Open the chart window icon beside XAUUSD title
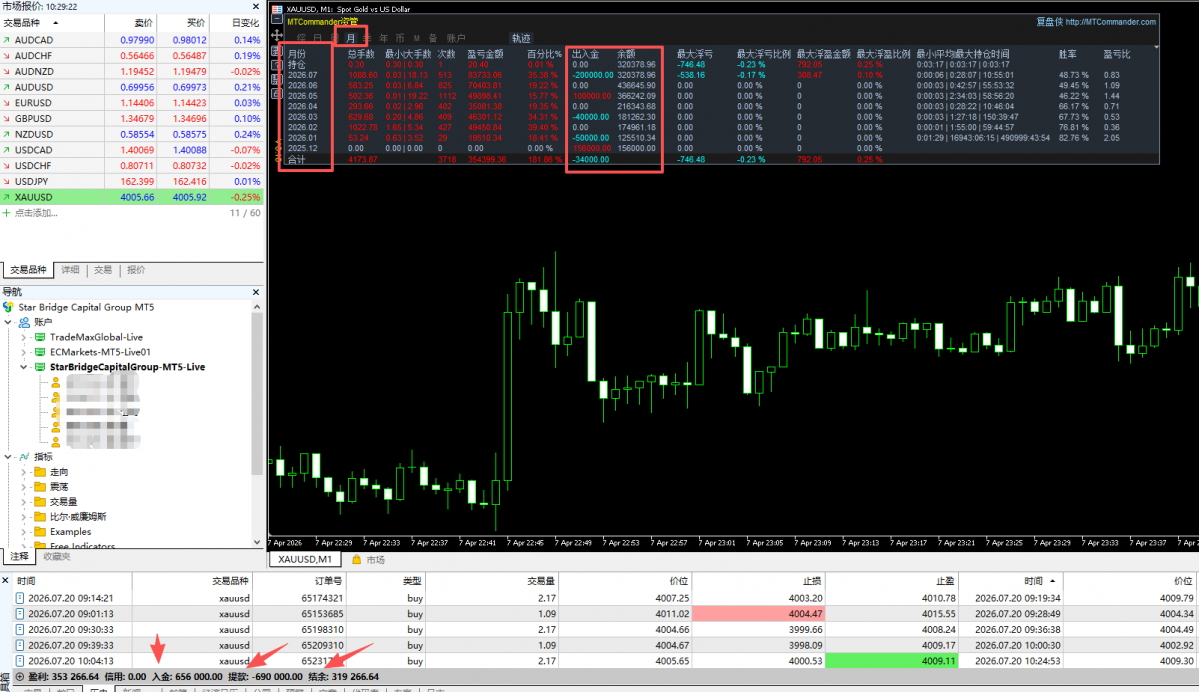This screenshot has width=1199, height=692. click(x=277, y=8)
